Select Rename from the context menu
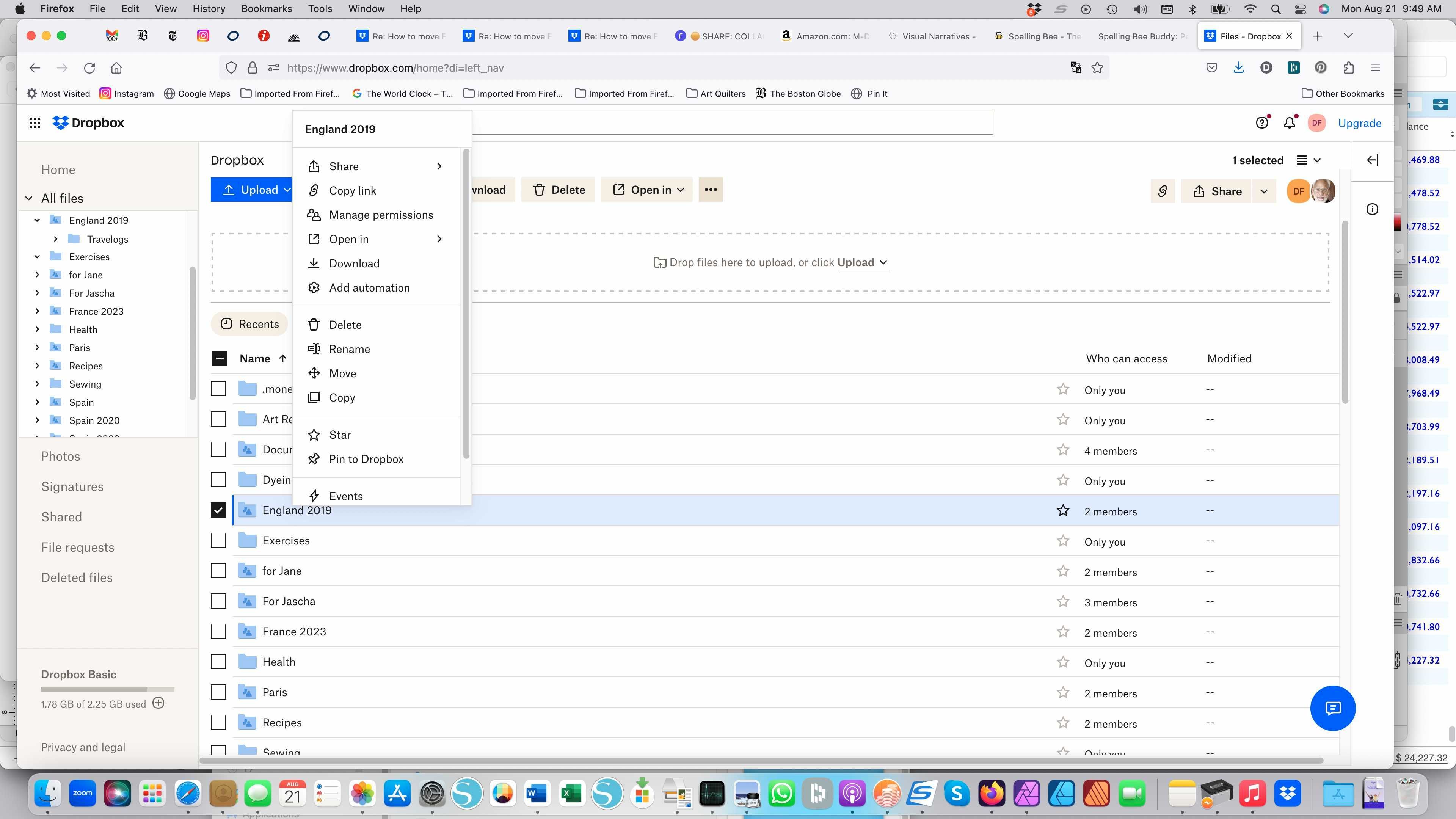Screen dimensions: 1456x819 coord(349,349)
